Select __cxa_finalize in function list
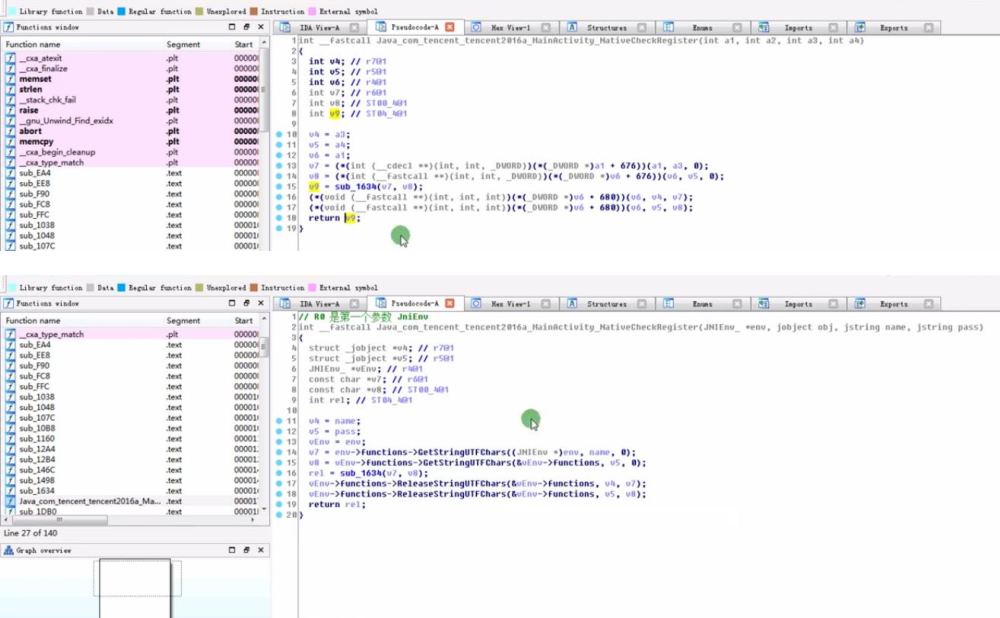 43,69
